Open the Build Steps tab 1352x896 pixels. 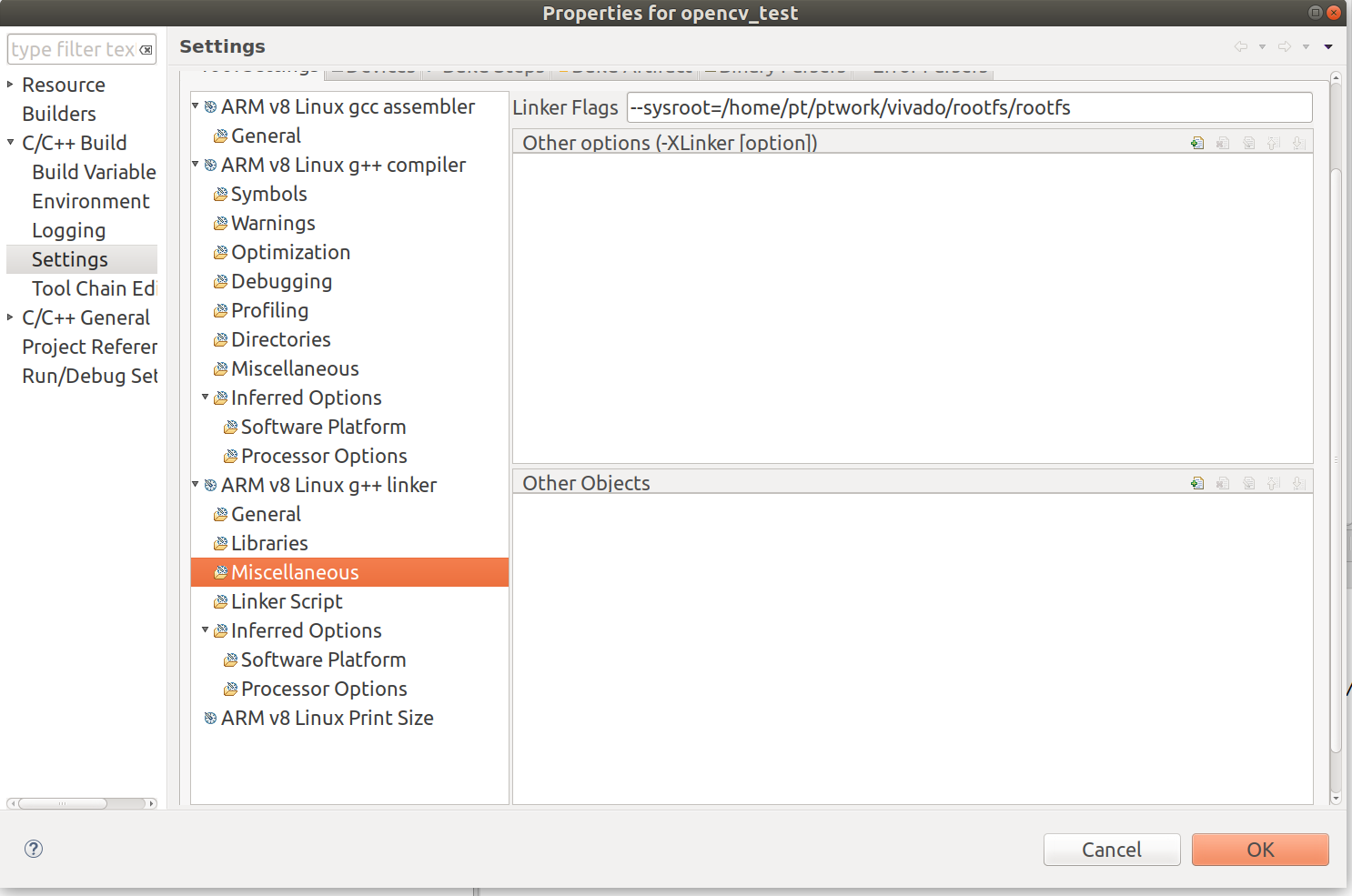point(491,68)
